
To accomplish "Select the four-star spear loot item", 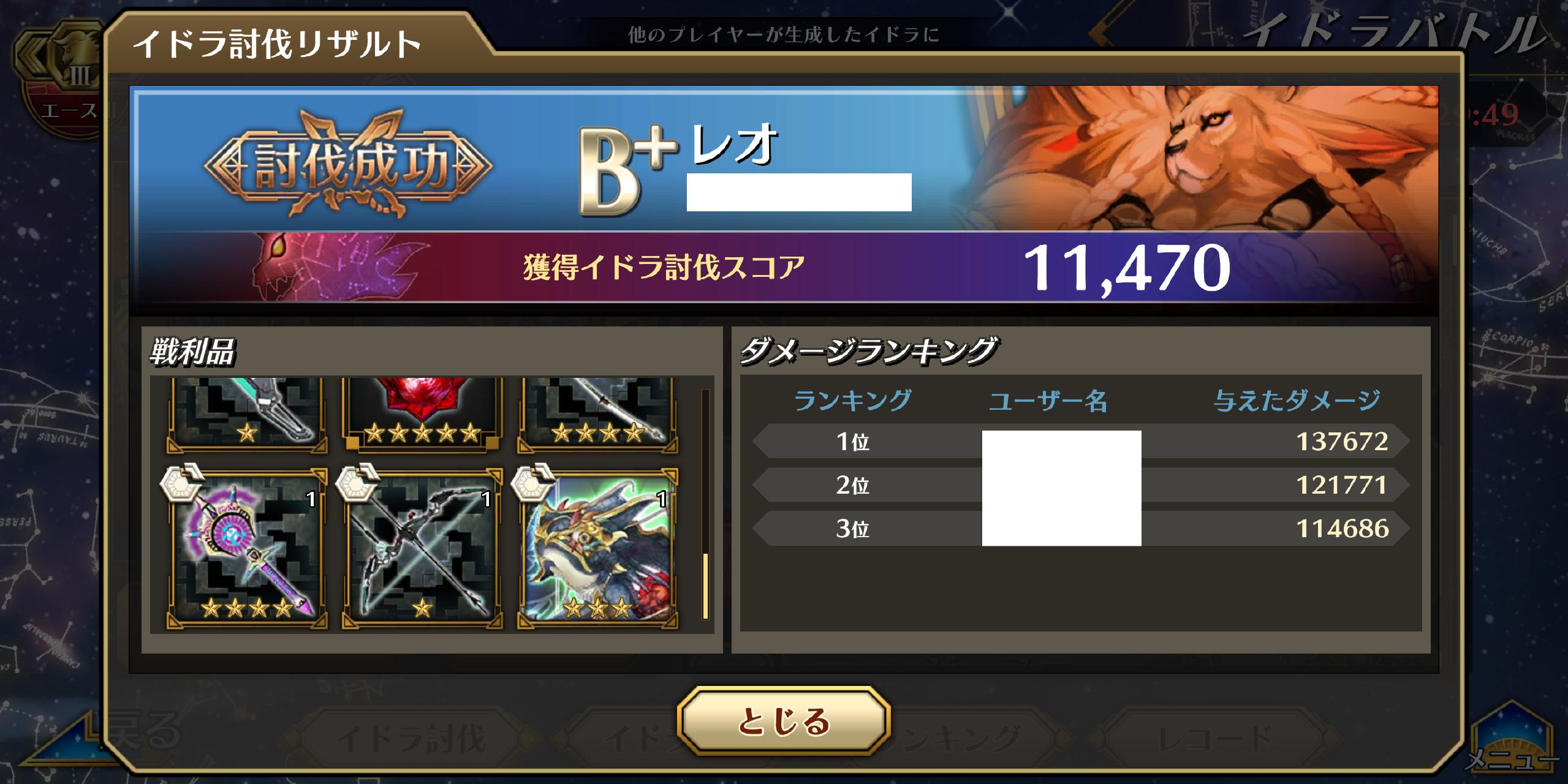I will pyautogui.click(x=597, y=415).
